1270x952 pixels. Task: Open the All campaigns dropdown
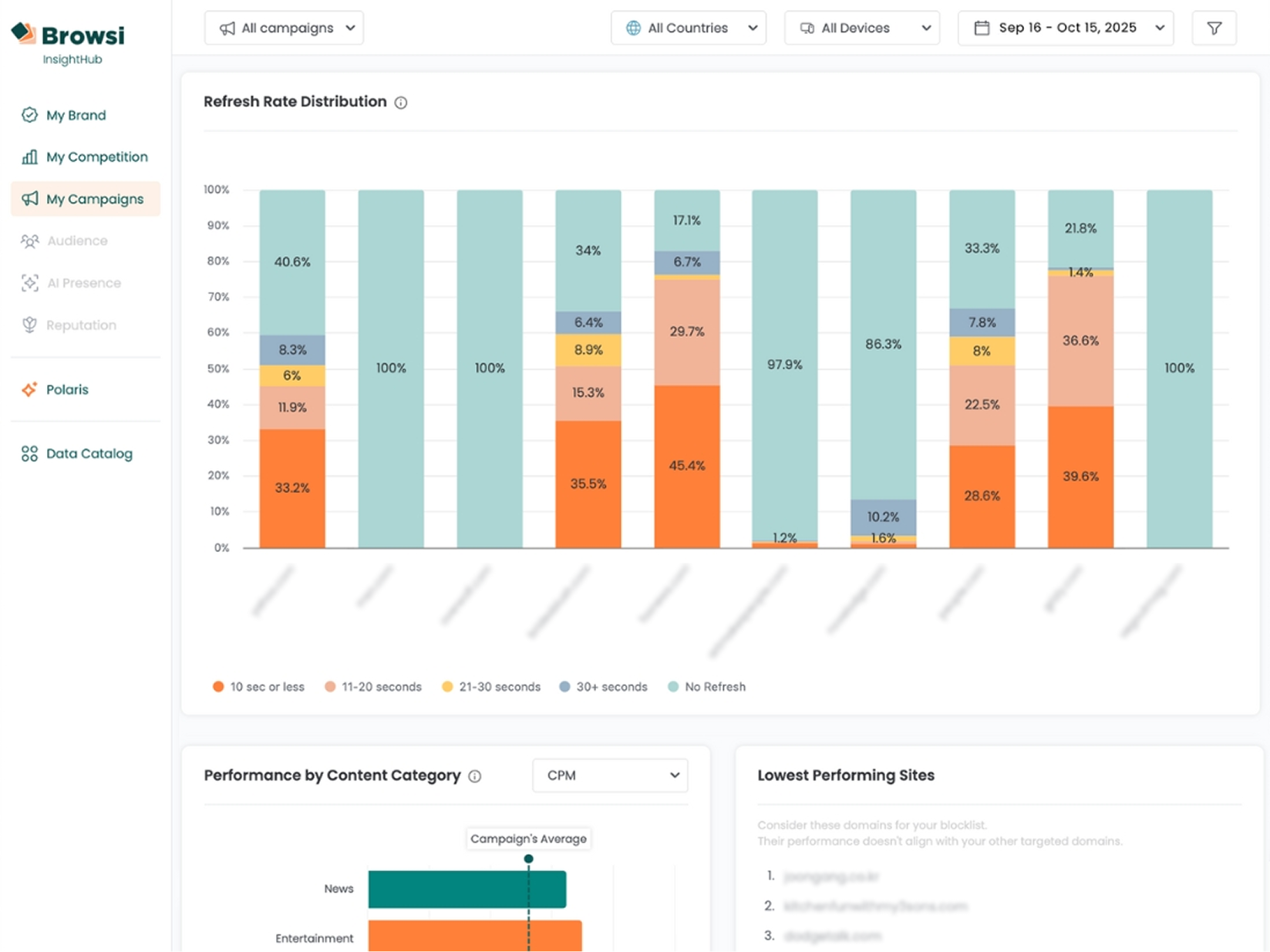pos(284,29)
